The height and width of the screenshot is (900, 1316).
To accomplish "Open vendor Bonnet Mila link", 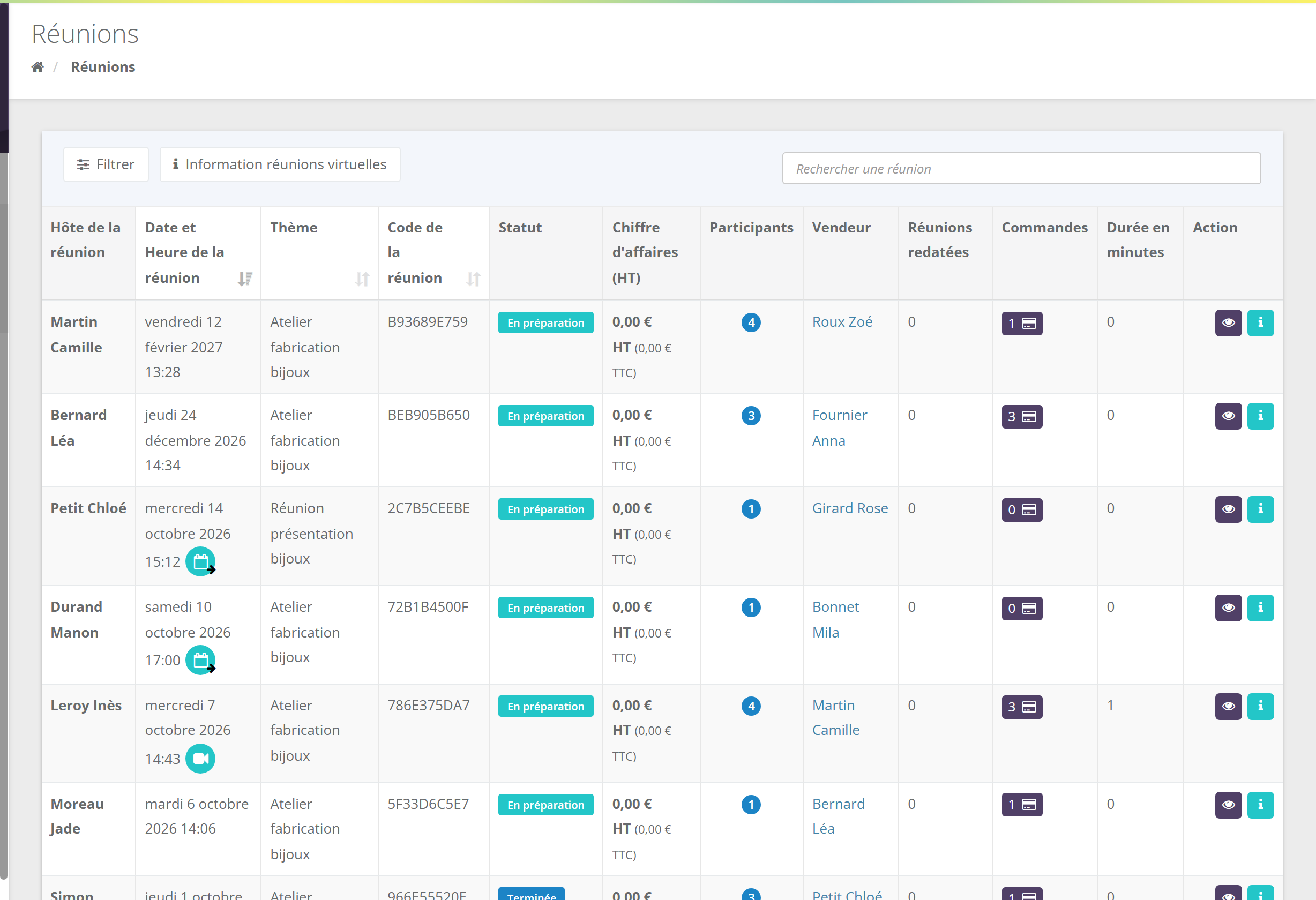I will 835,619.
